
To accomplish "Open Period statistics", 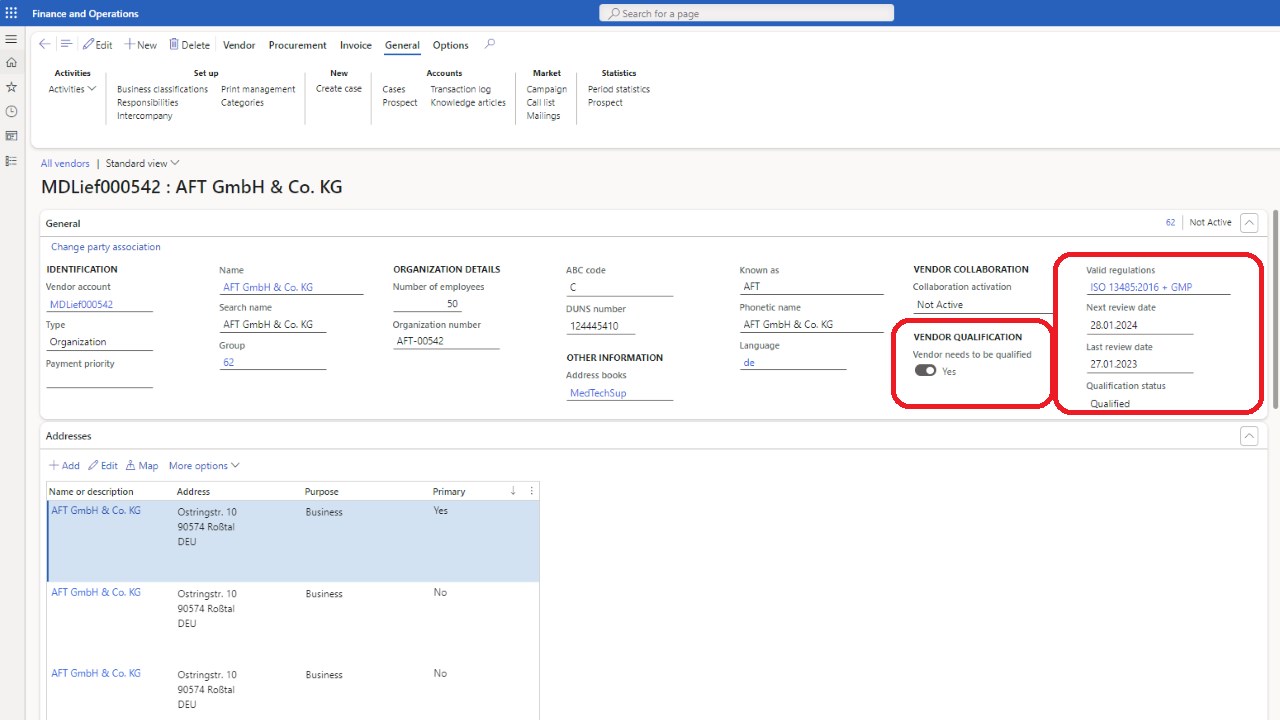I will pyautogui.click(x=619, y=89).
